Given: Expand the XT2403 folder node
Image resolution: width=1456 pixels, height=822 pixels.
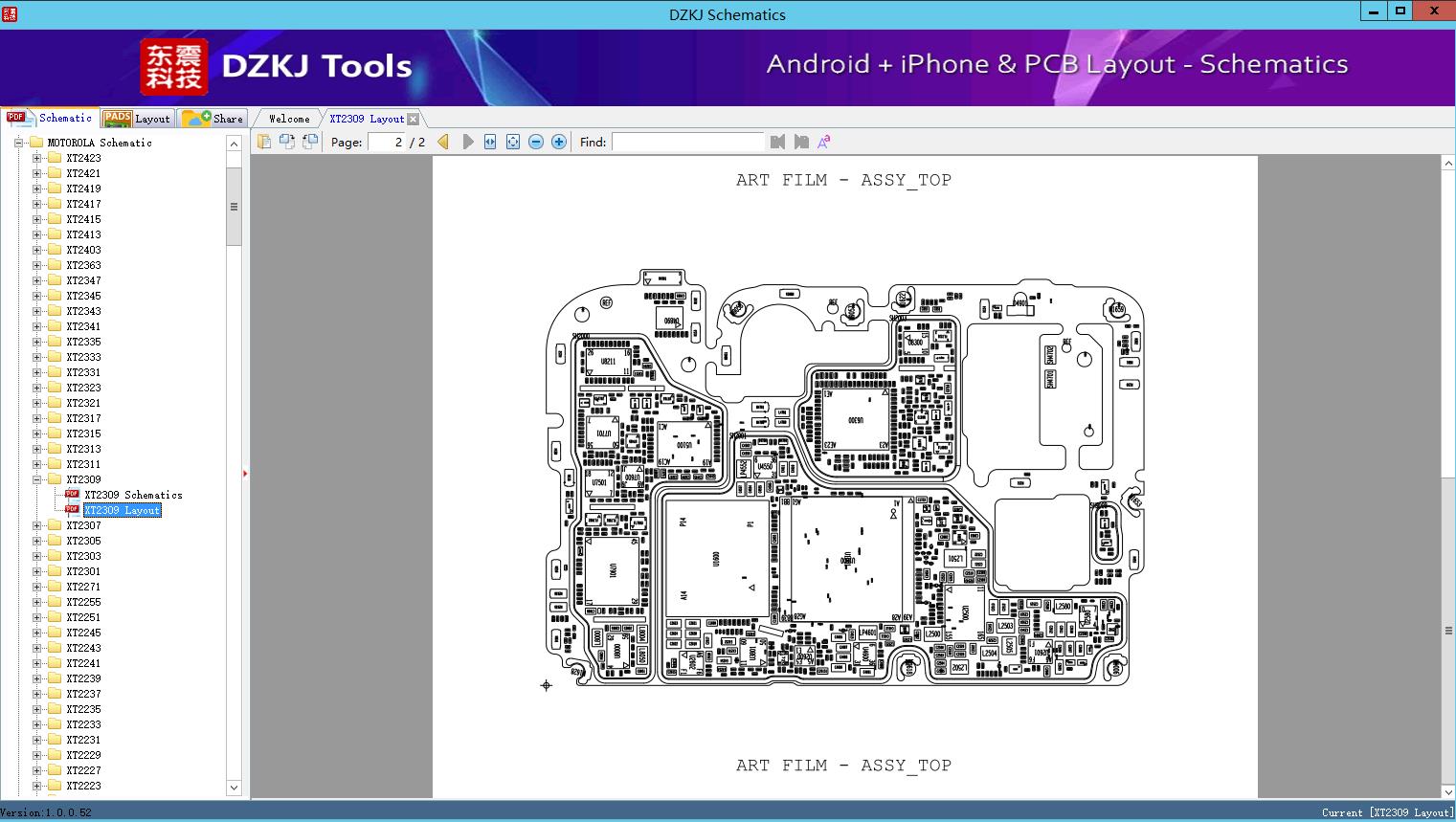Looking at the screenshot, I should (36, 250).
